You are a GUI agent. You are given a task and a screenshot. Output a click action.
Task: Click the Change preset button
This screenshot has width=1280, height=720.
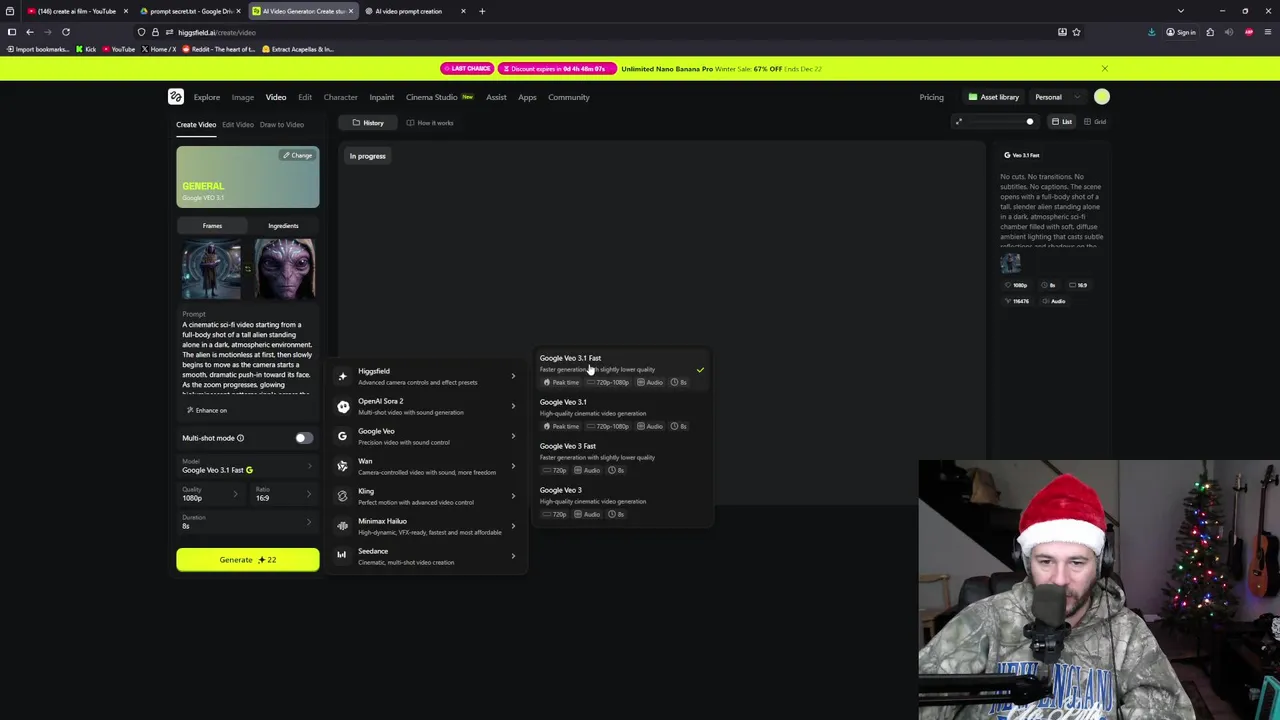pyautogui.click(x=297, y=155)
